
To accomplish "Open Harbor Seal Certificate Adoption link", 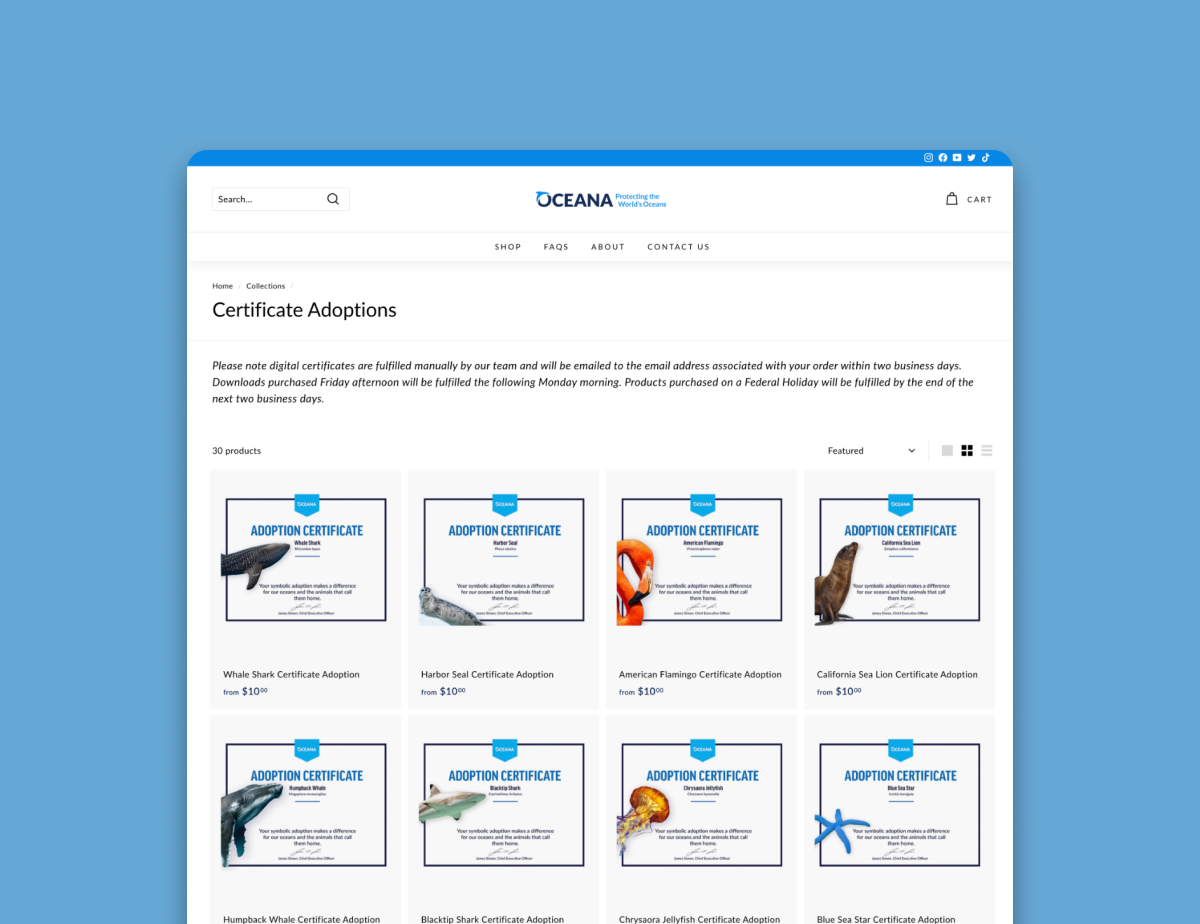I will pyautogui.click(x=487, y=675).
